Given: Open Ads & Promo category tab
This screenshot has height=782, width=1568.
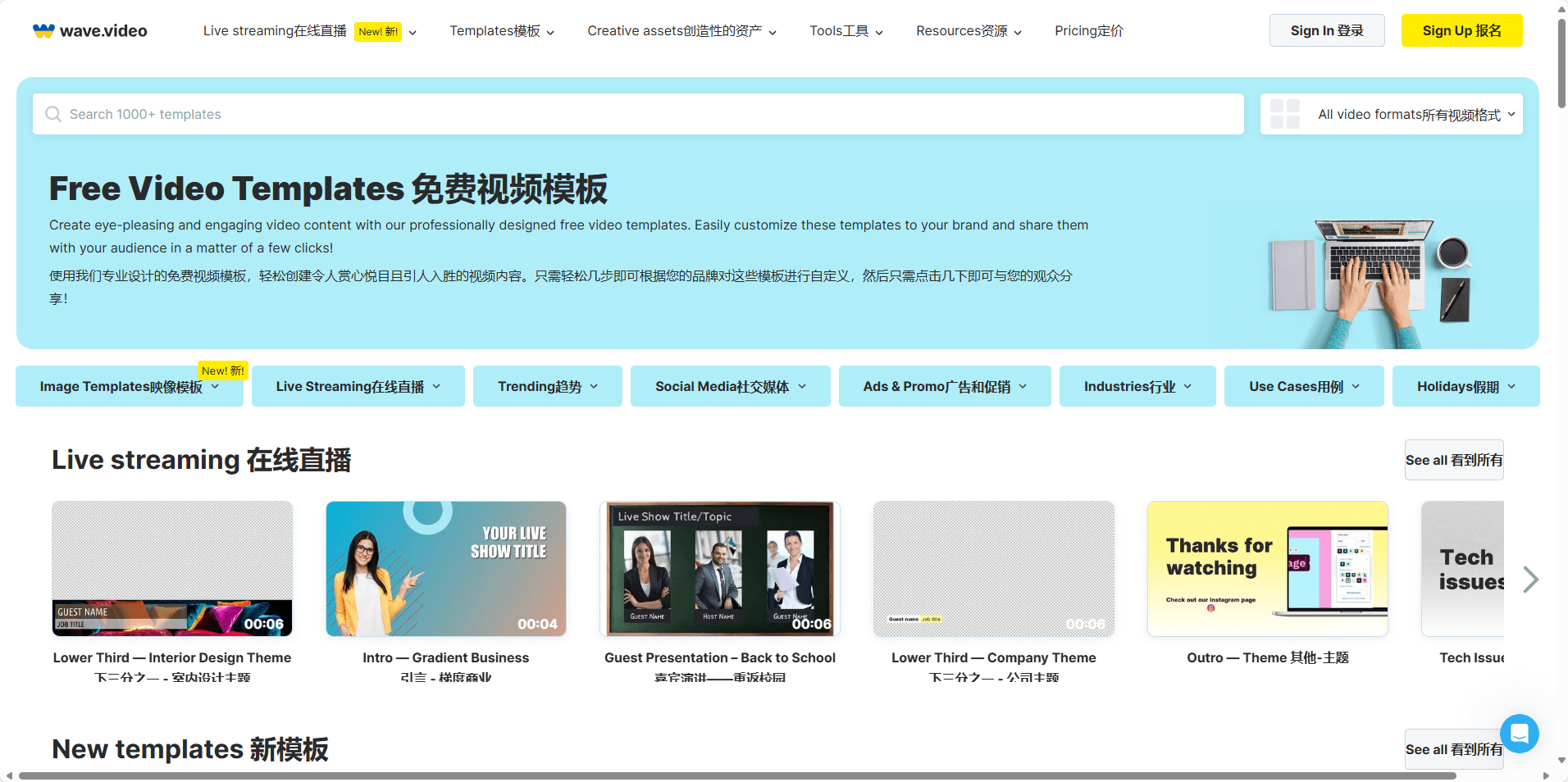Looking at the screenshot, I should [x=945, y=386].
